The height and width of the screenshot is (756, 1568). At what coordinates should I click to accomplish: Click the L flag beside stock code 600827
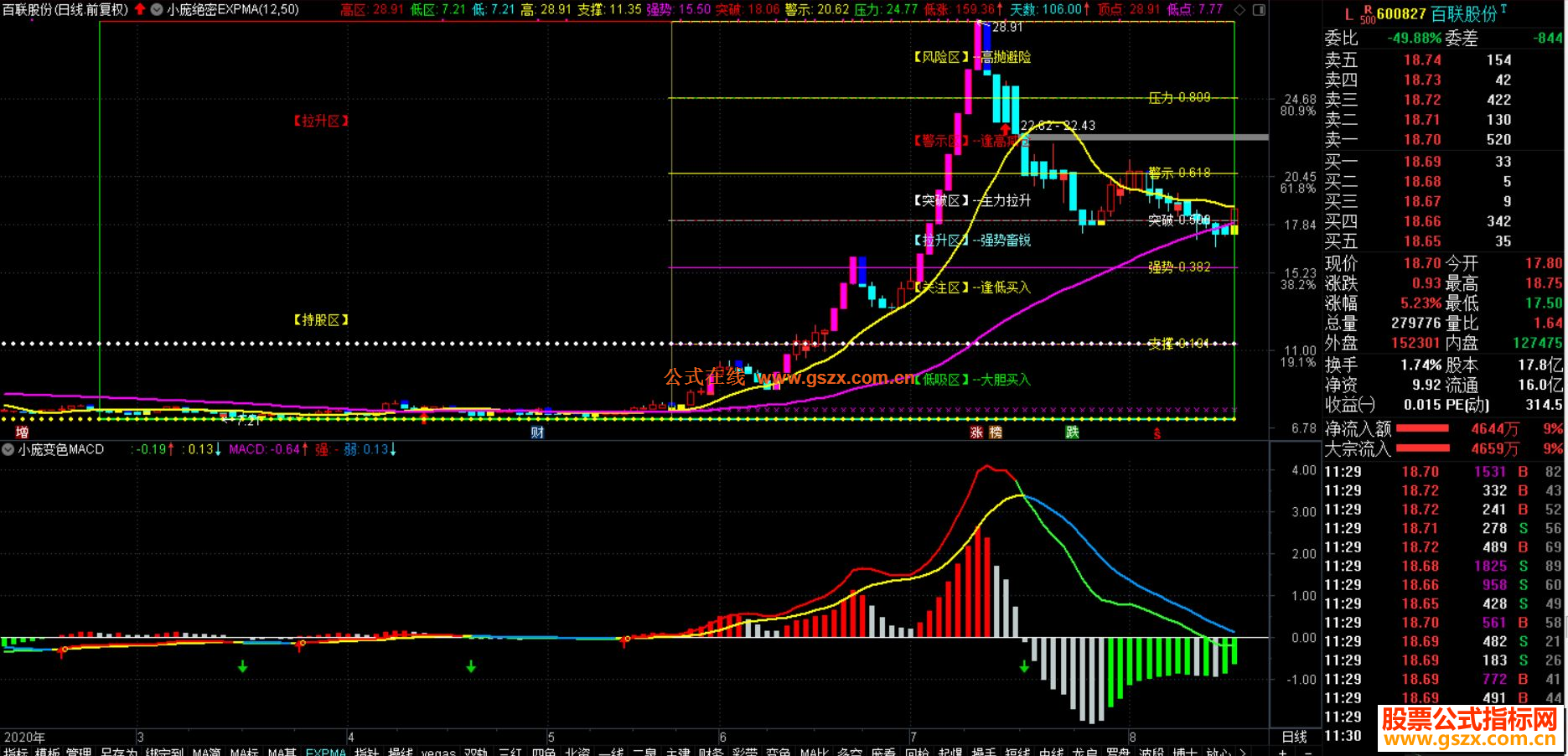pos(1348,14)
